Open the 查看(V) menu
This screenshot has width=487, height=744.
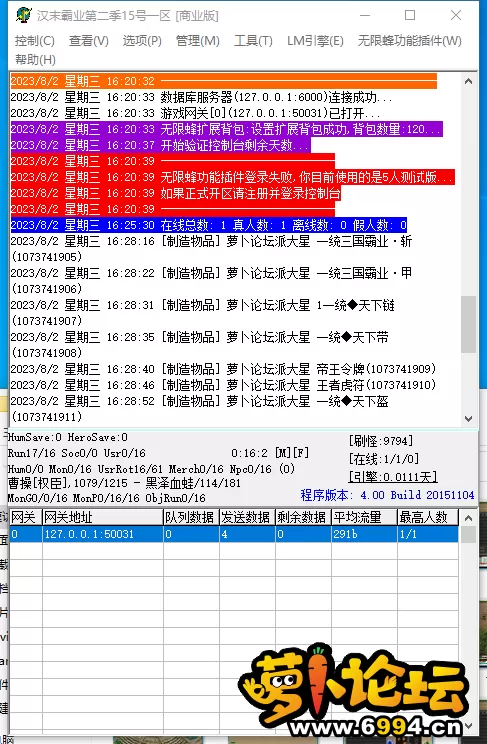tap(89, 41)
